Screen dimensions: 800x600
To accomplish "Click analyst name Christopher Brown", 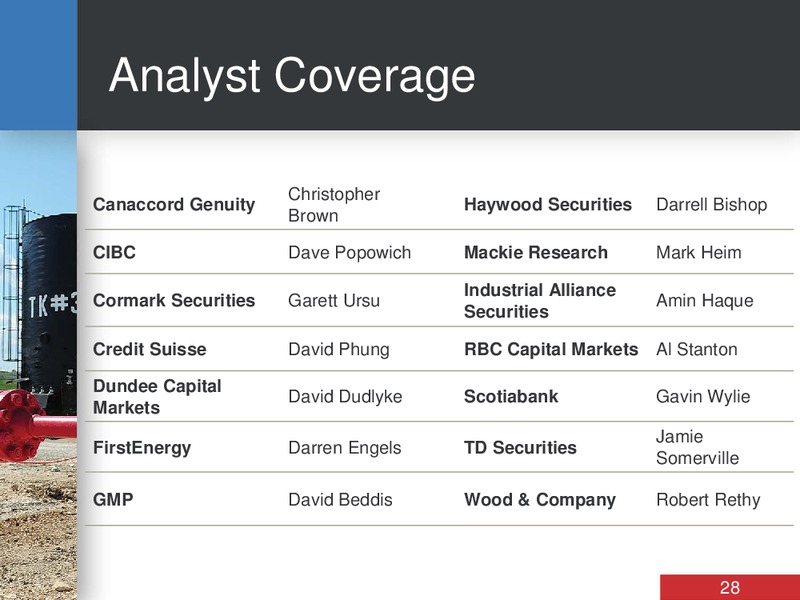I will point(334,205).
